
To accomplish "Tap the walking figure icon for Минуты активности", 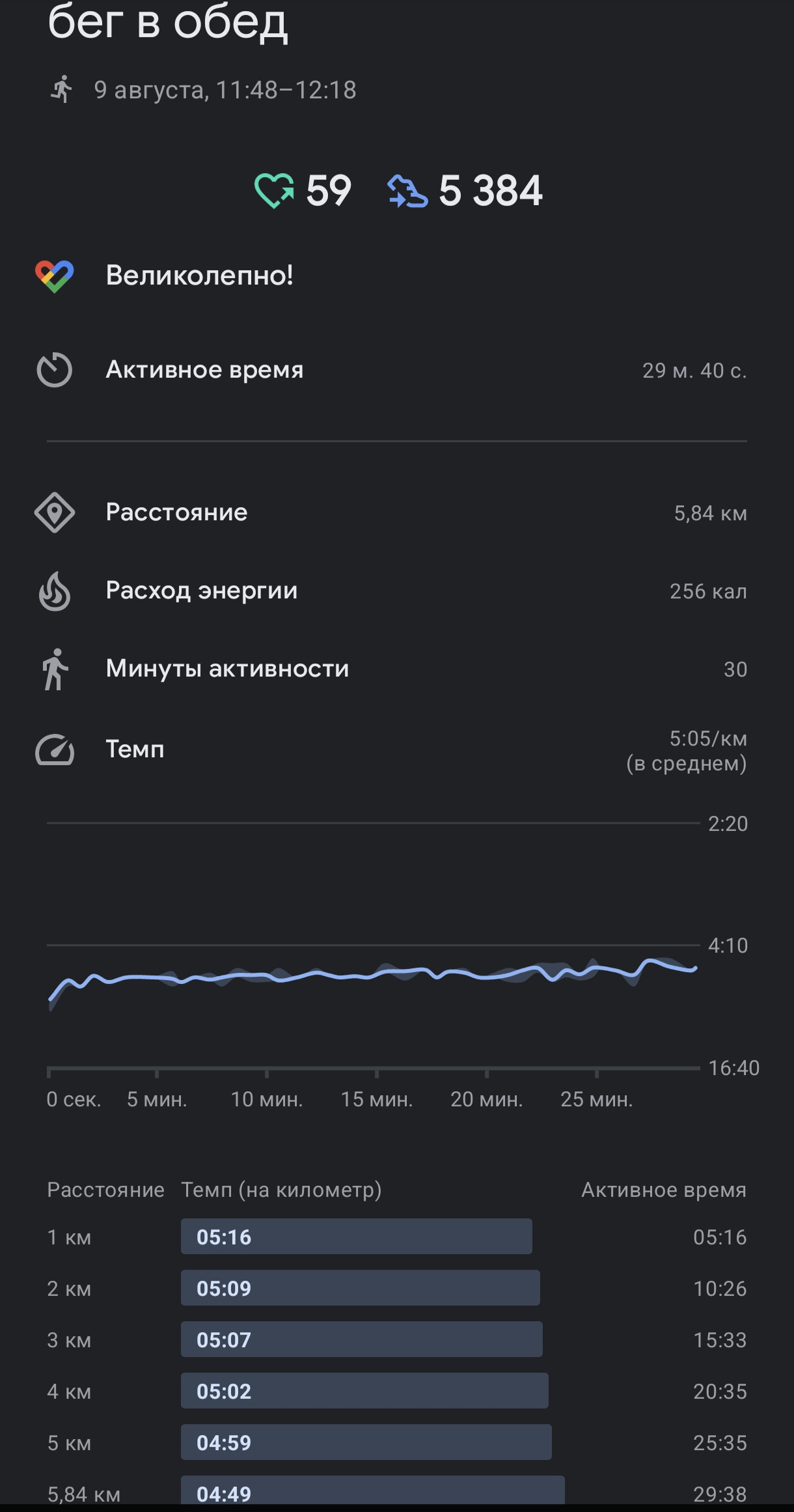I will 55,669.
